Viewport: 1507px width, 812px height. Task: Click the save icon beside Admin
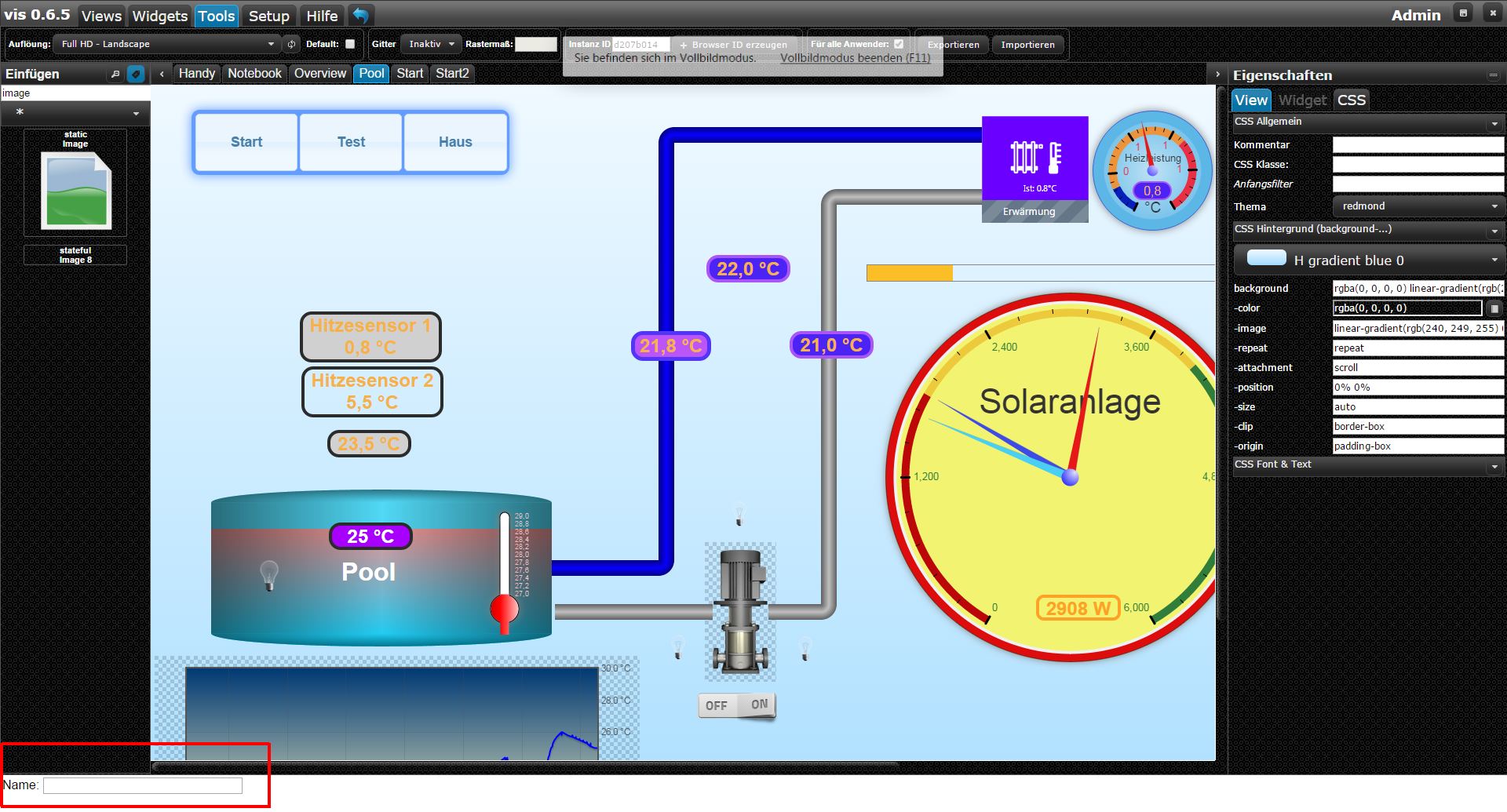click(x=1463, y=13)
